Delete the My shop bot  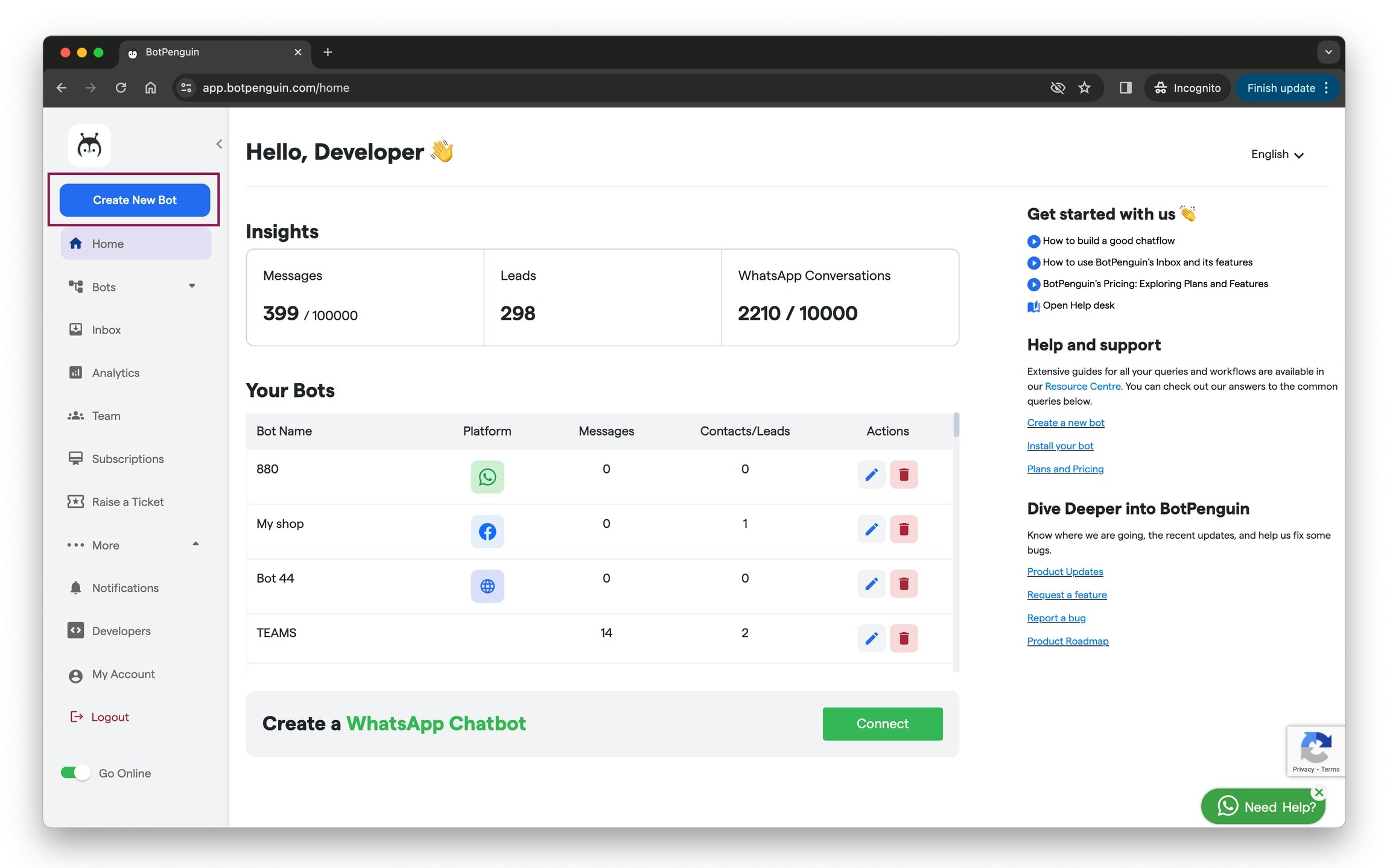903,529
